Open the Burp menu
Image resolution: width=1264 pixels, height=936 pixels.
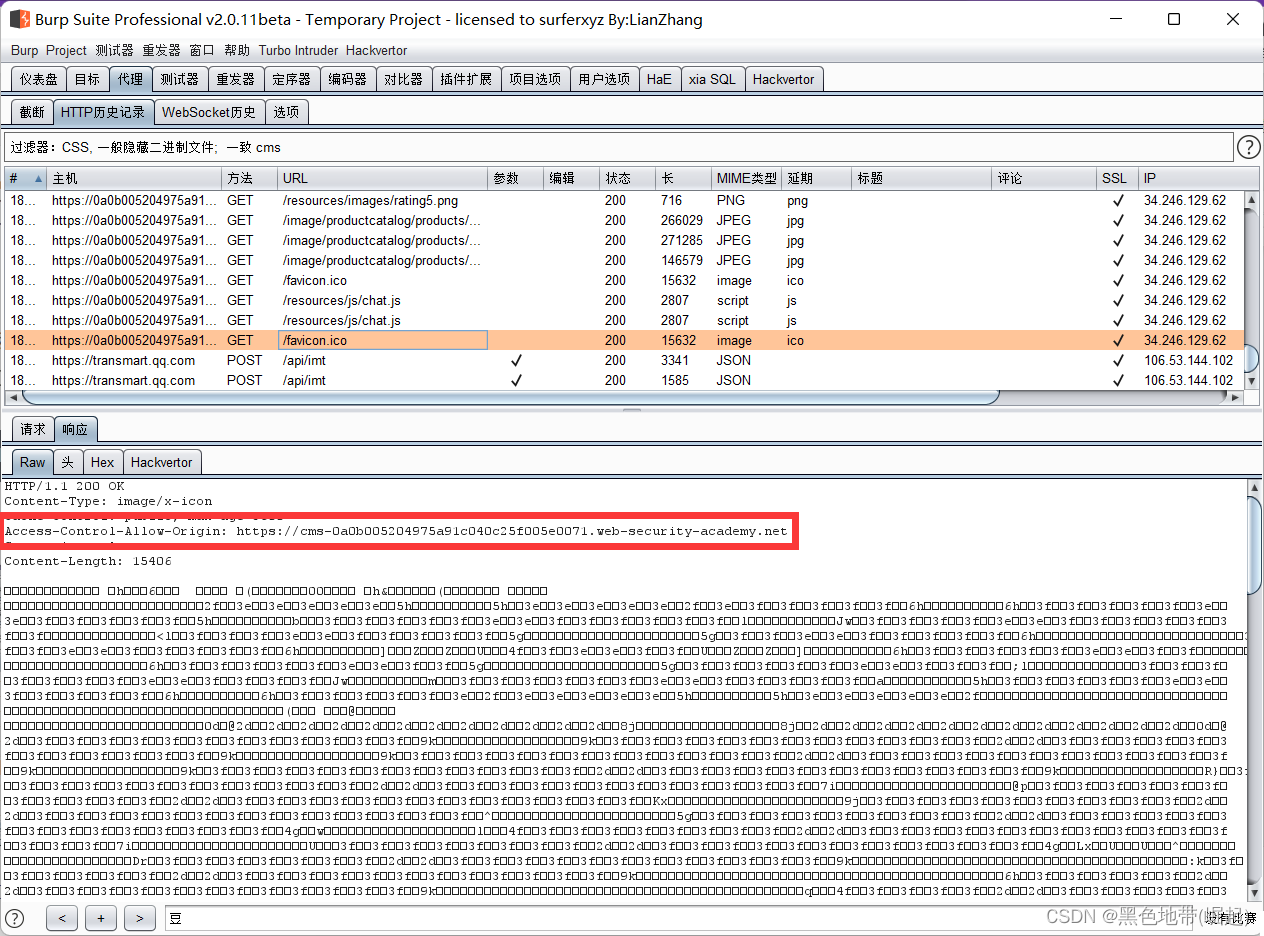(x=25, y=50)
